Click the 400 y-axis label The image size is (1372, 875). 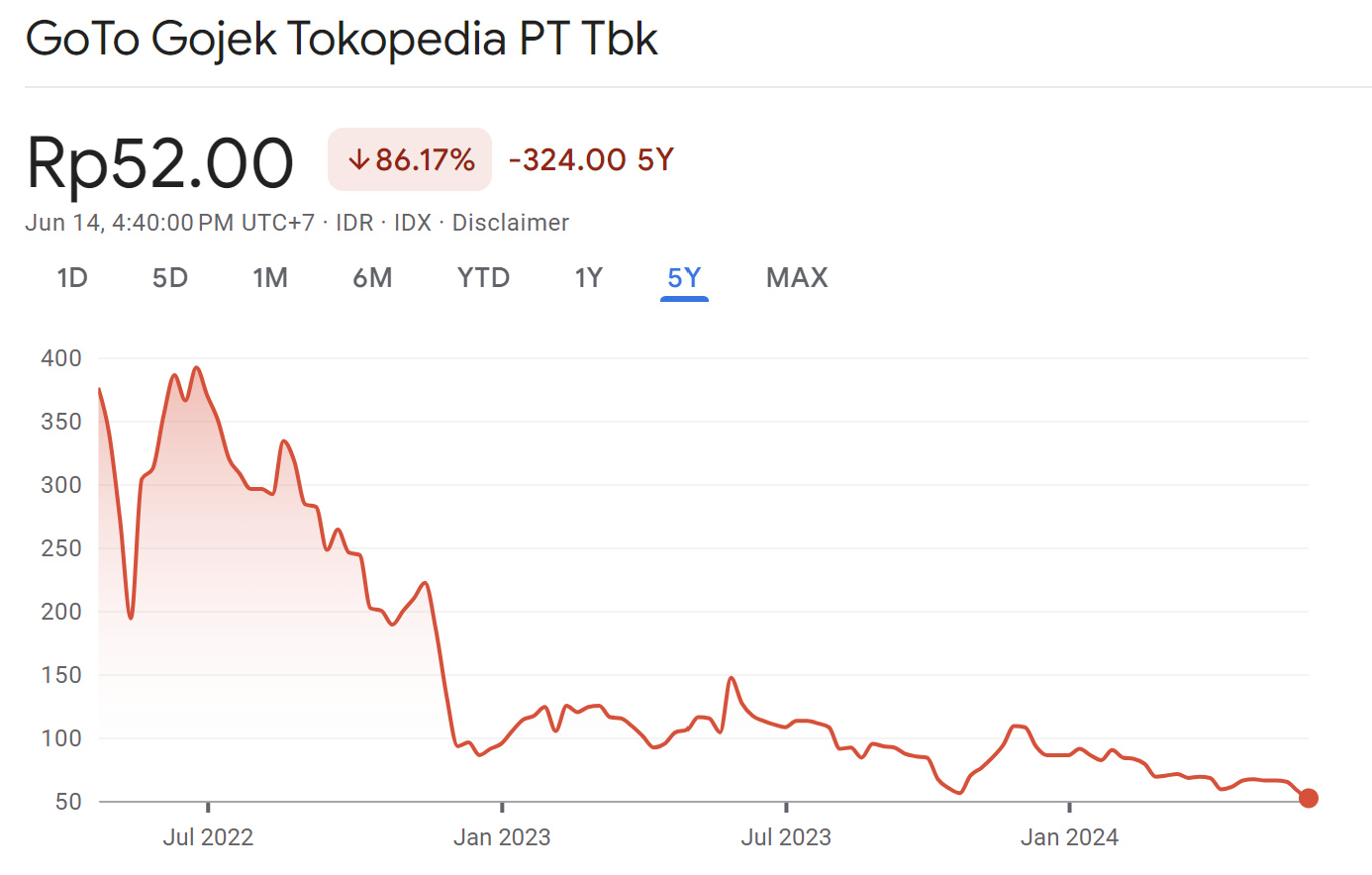tap(61, 358)
